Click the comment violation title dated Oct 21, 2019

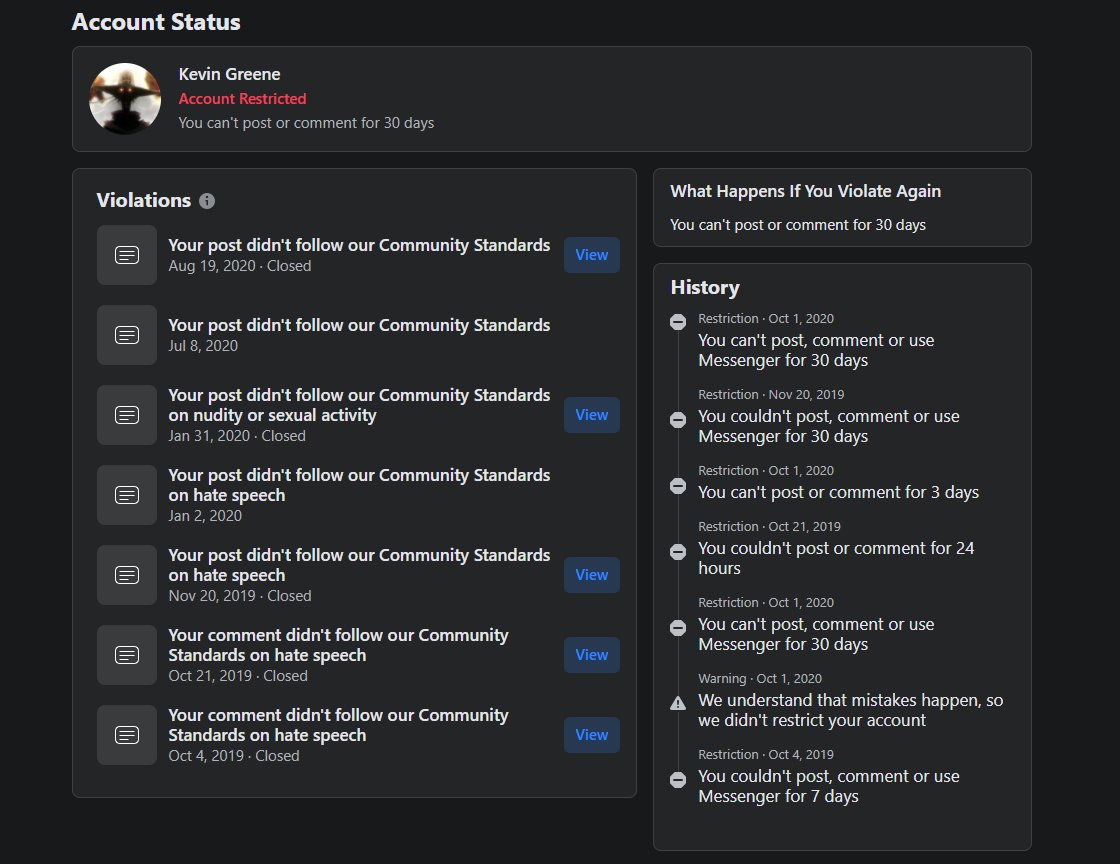coord(339,645)
